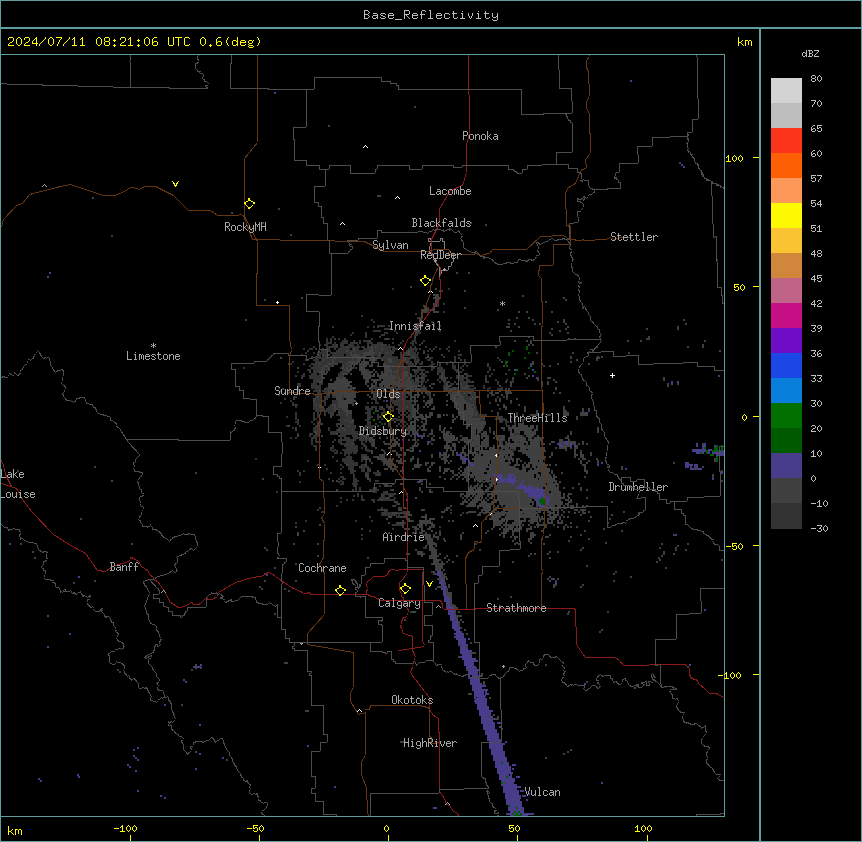The image size is (862, 842).
Task: Click the RockyMH label
Action: pos(245,227)
